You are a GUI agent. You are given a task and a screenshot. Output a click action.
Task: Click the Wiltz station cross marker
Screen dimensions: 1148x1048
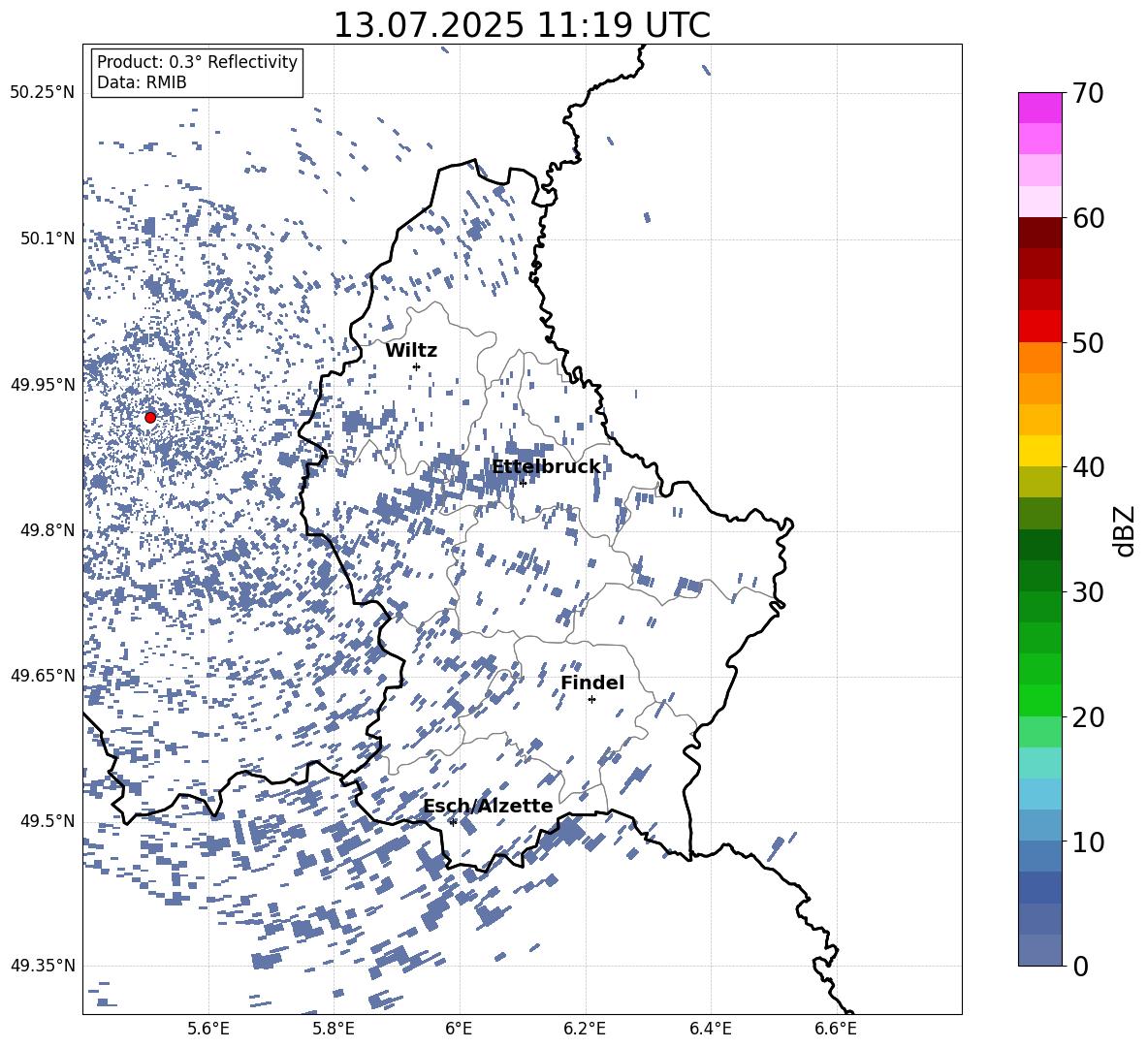pyautogui.click(x=417, y=366)
